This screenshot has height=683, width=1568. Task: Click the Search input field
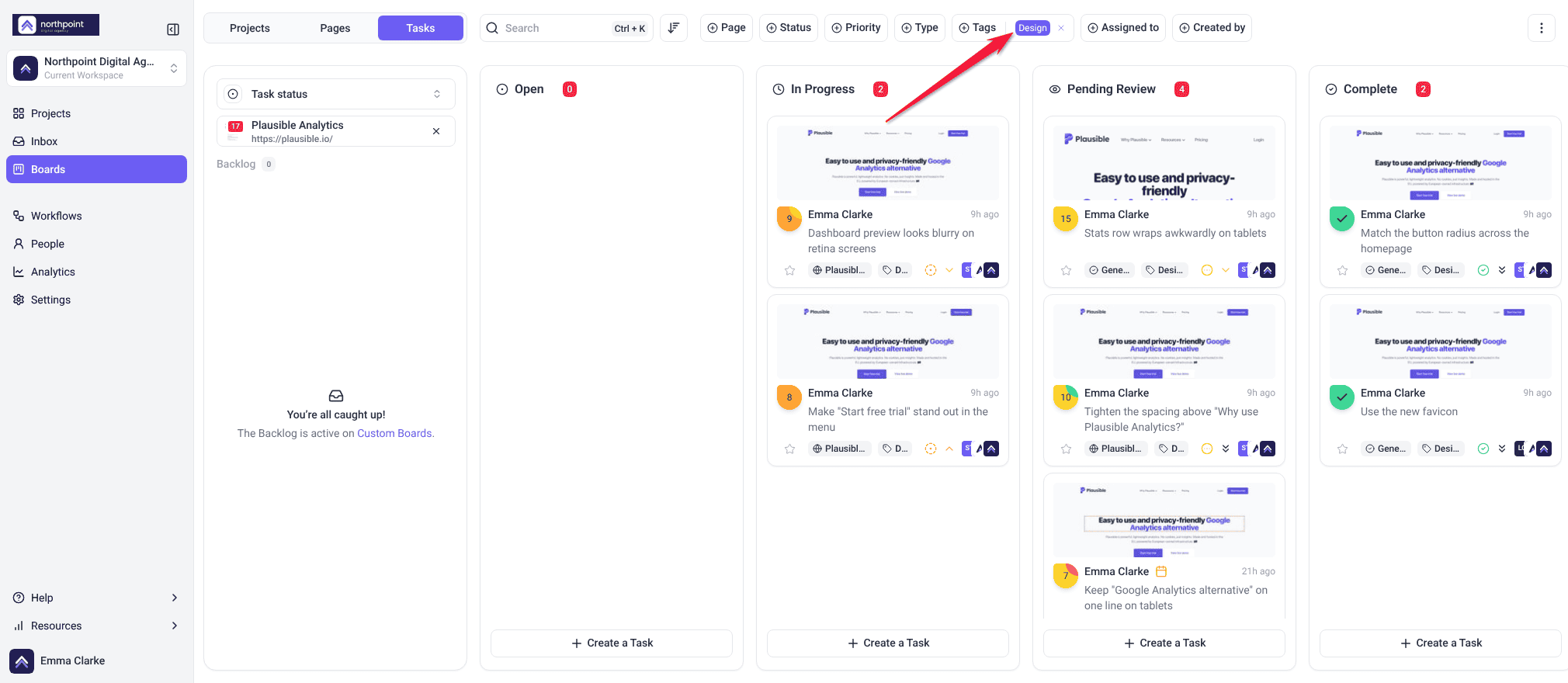(567, 28)
